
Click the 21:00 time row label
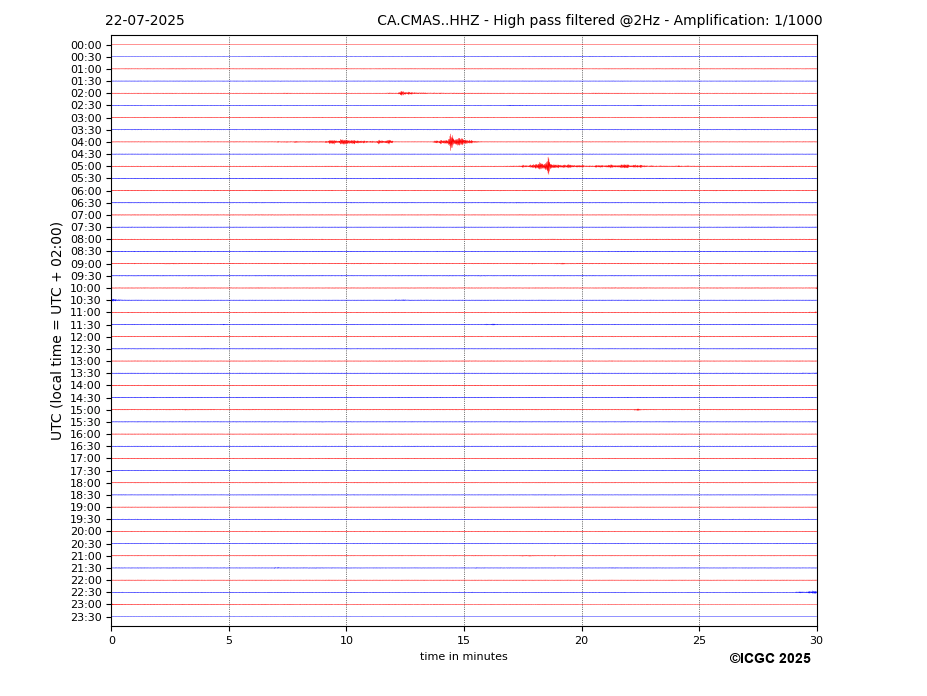click(x=86, y=556)
